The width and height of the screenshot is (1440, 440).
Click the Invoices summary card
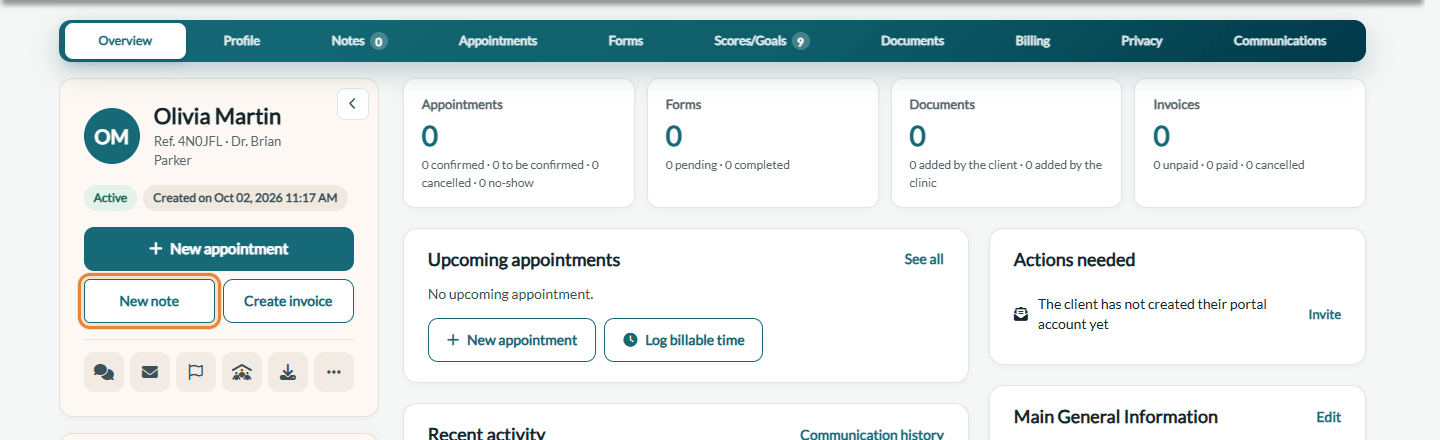pyautogui.click(x=1250, y=143)
